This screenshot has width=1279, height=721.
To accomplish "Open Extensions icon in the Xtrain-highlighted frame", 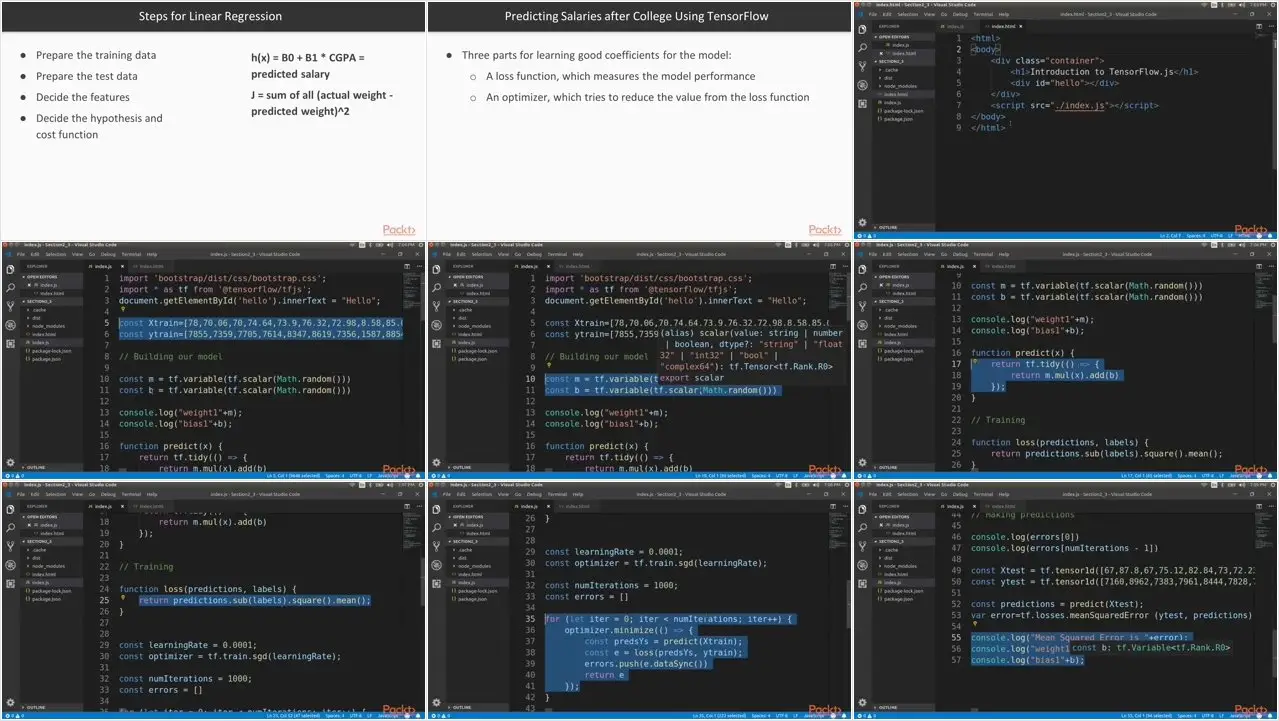I will click(10, 344).
